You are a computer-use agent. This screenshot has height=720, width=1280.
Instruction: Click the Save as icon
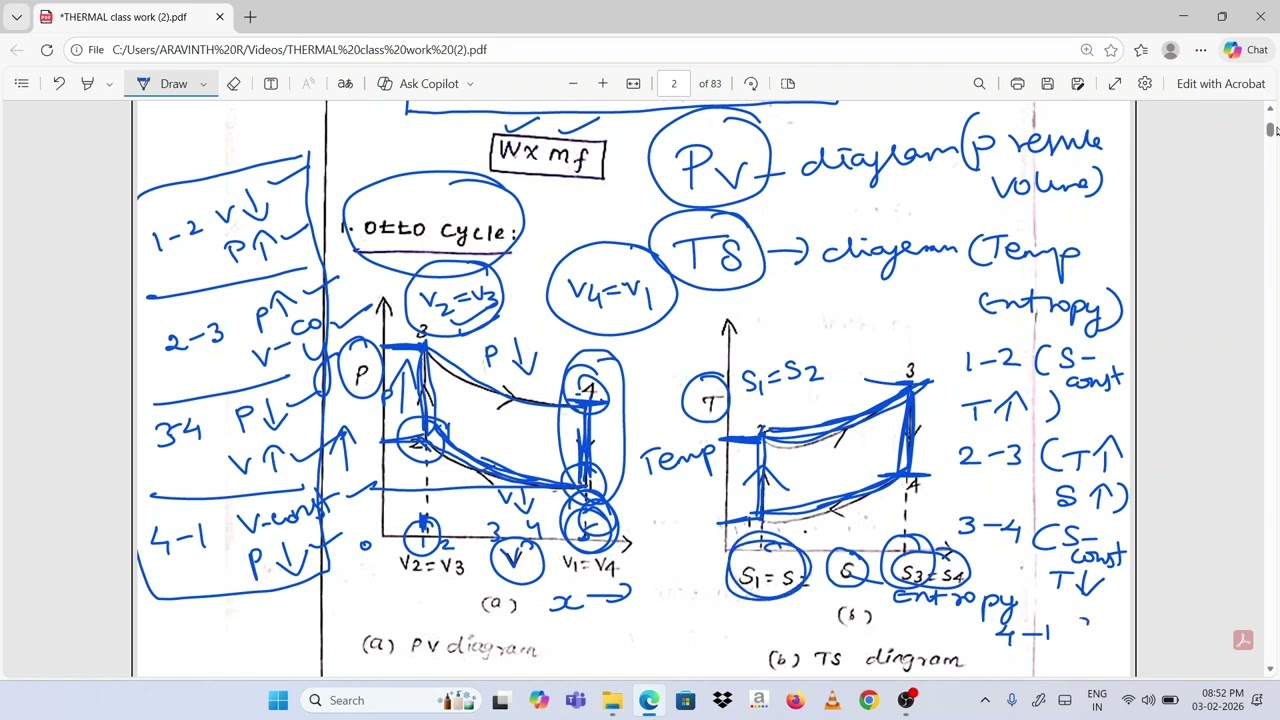(1078, 84)
